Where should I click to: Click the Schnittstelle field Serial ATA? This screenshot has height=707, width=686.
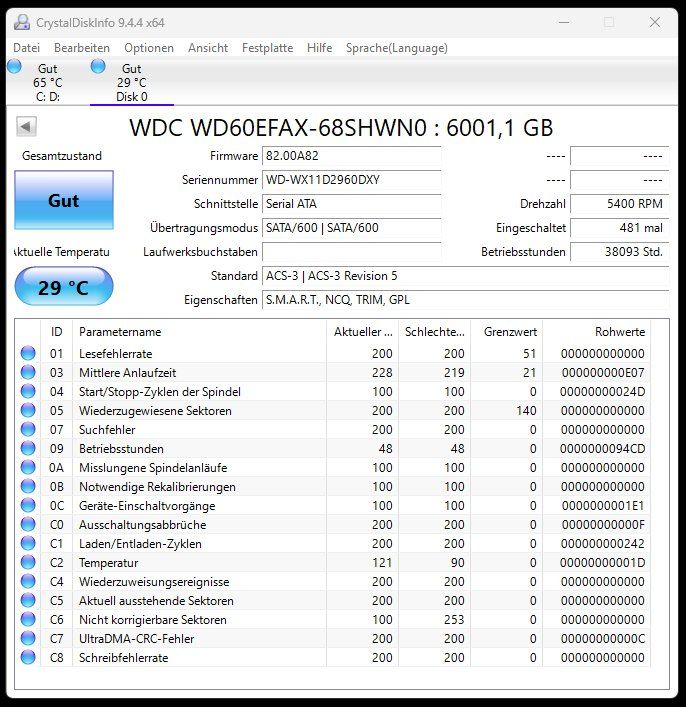(x=351, y=204)
